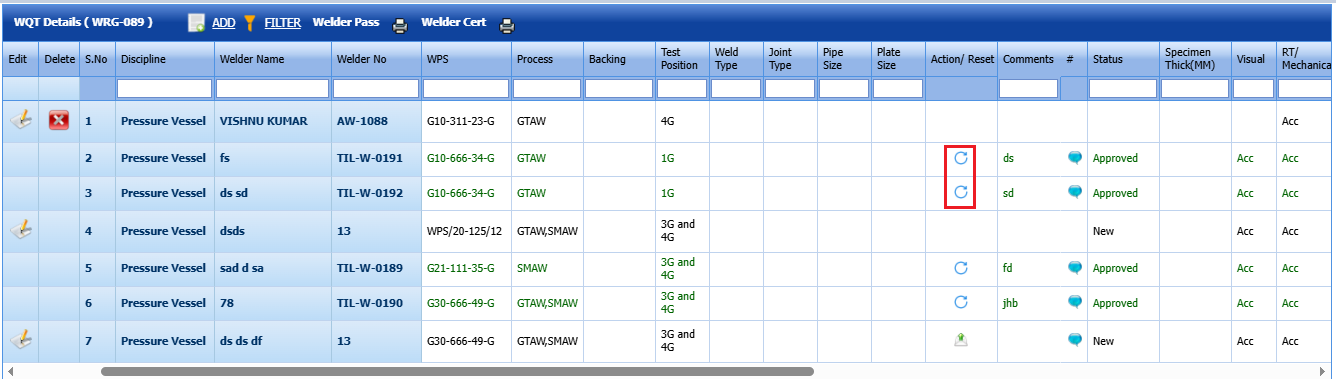Click the Welder Cert label
The image size is (1336, 379).
pos(454,22)
